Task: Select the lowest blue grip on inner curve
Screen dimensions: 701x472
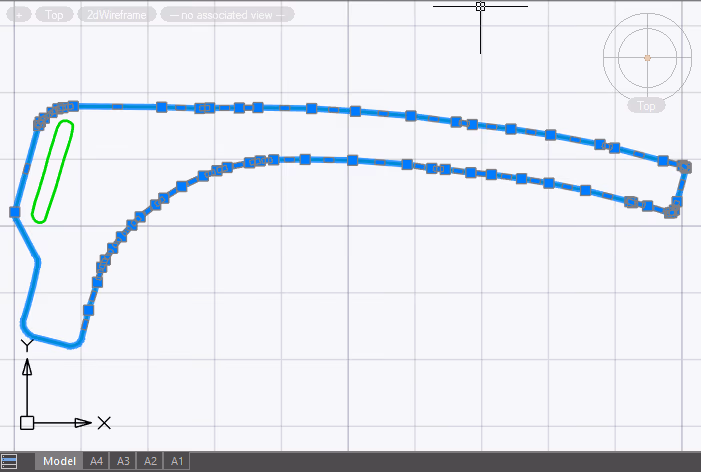Action: click(89, 310)
